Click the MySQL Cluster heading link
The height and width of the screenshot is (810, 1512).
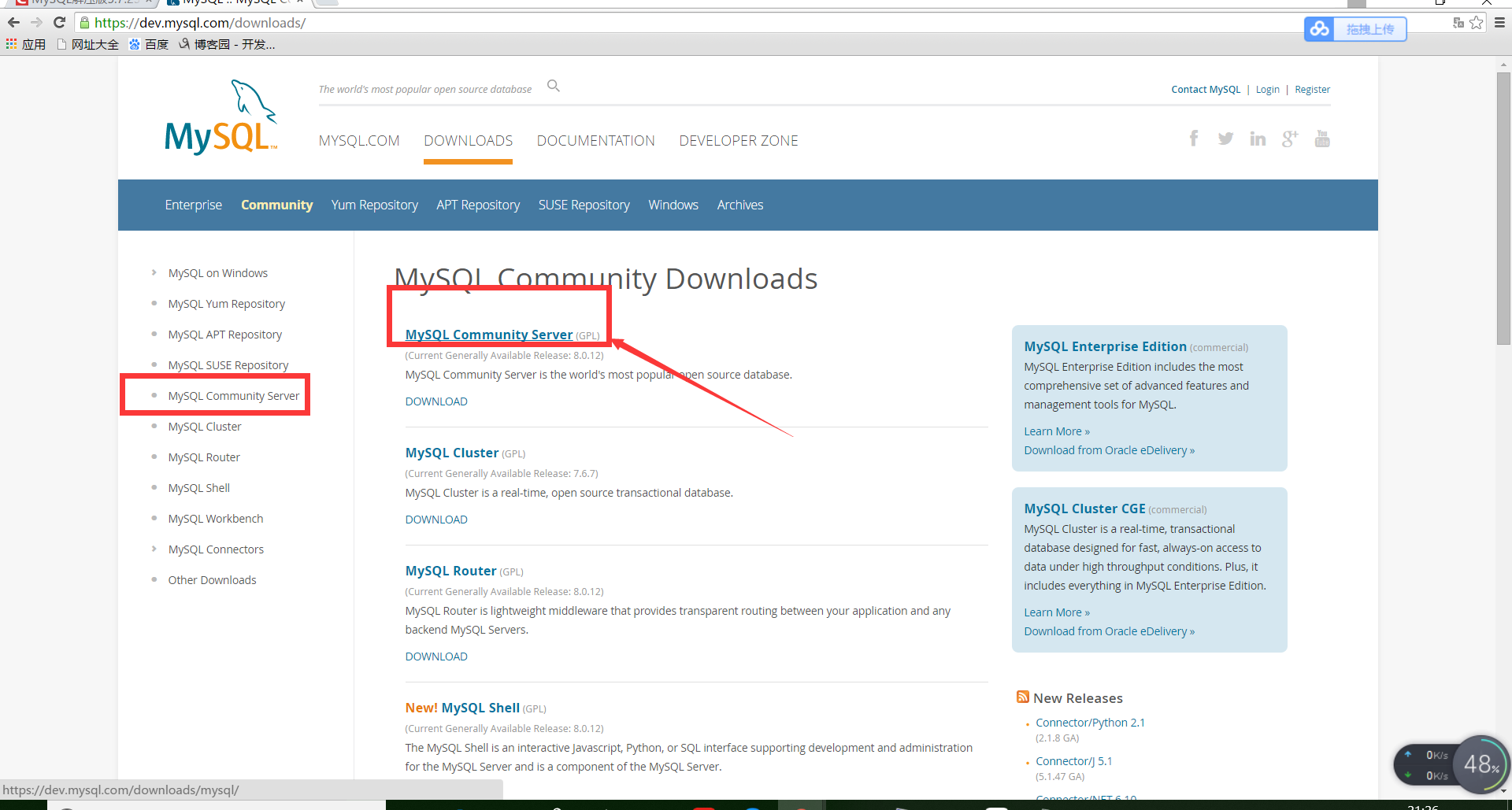tap(452, 453)
